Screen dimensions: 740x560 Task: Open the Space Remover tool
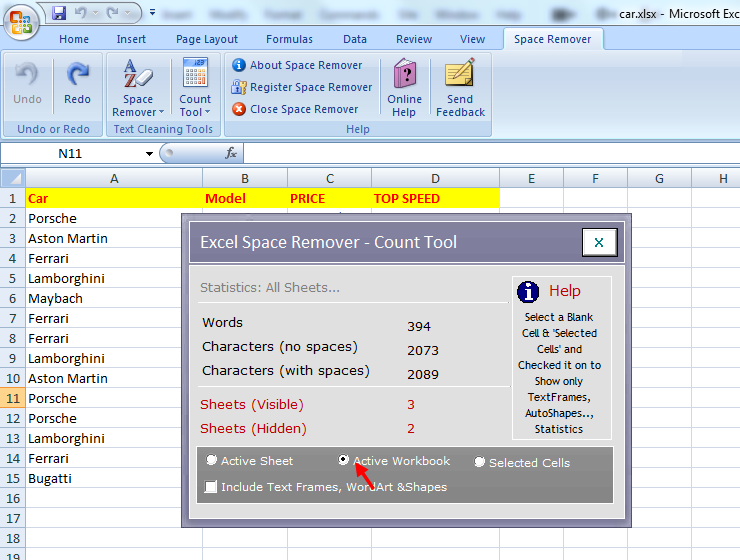138,88
